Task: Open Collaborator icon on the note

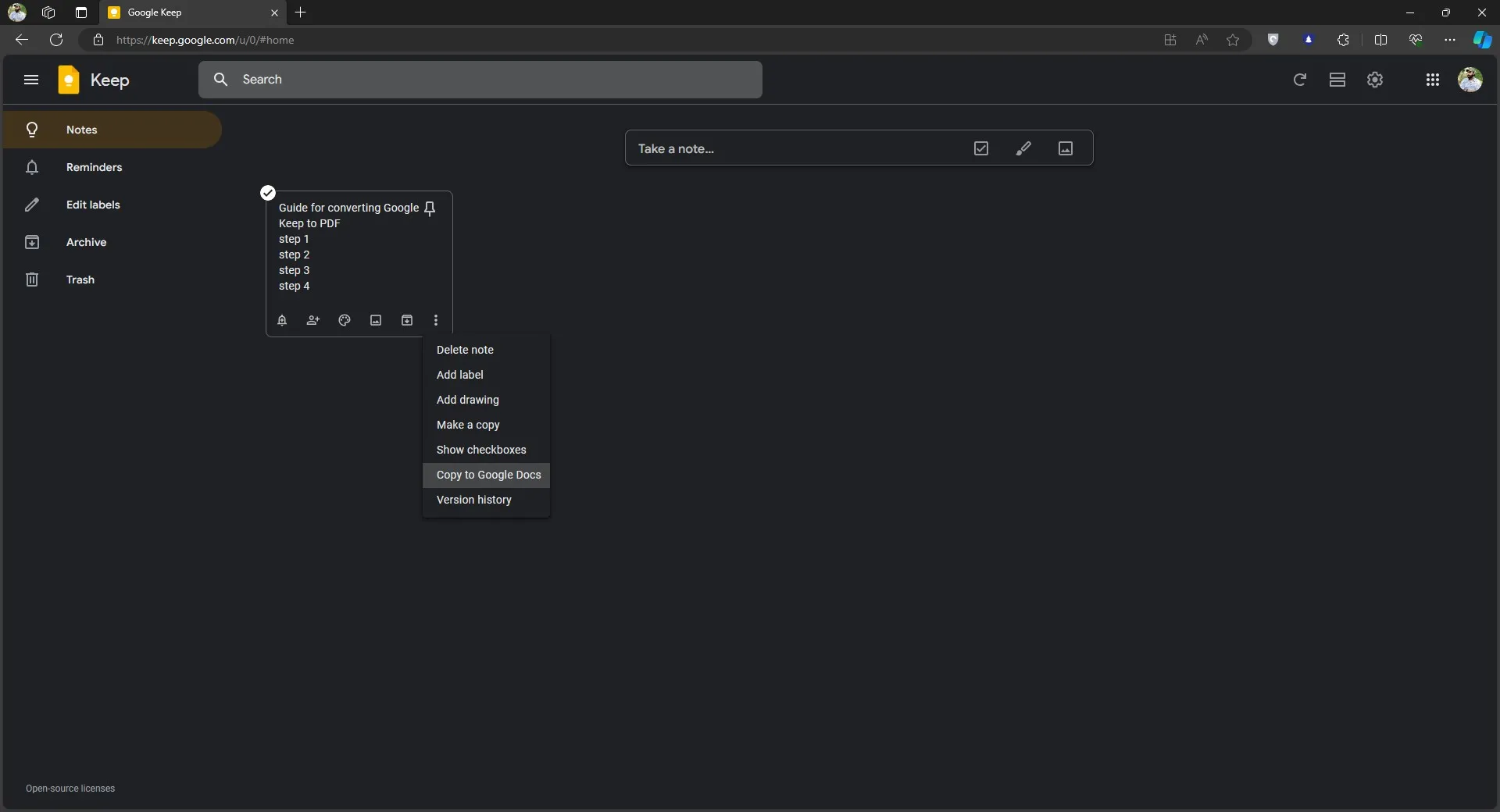Action: 313,320
